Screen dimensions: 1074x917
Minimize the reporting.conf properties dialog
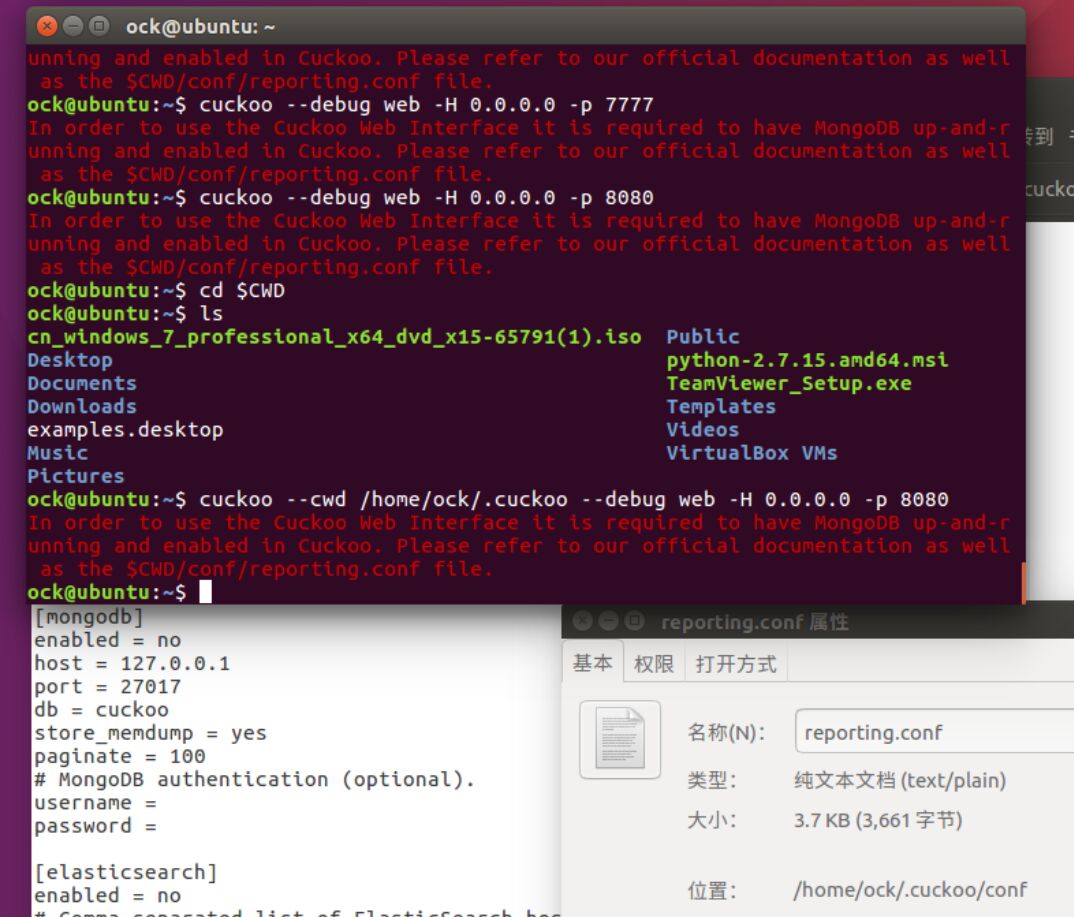coord(608,621)
